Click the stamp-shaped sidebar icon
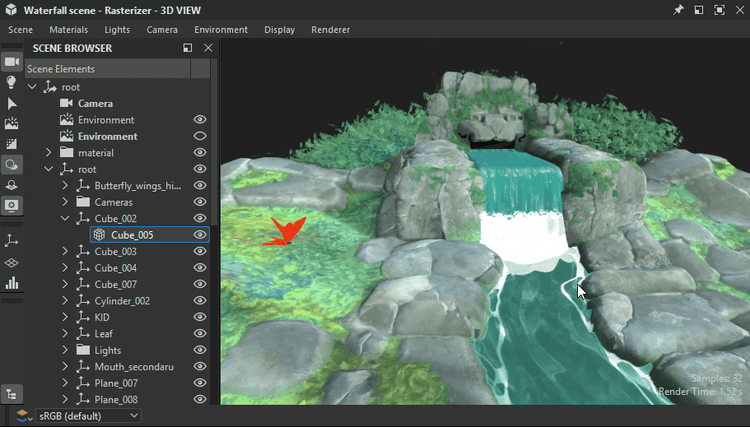This screenshot has width=750, height=427. pos(11,185)
